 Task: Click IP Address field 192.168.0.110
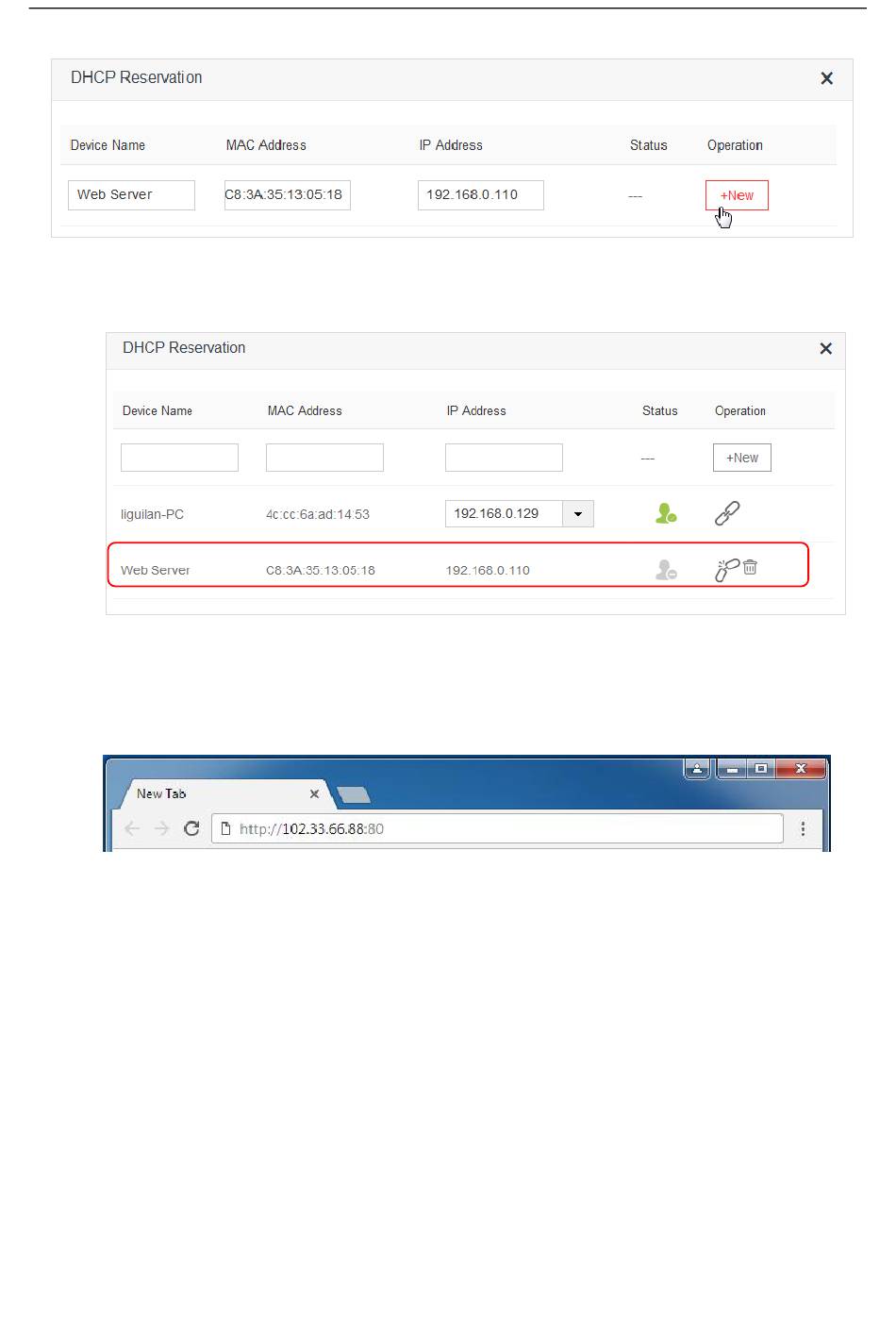click(481, 194)
